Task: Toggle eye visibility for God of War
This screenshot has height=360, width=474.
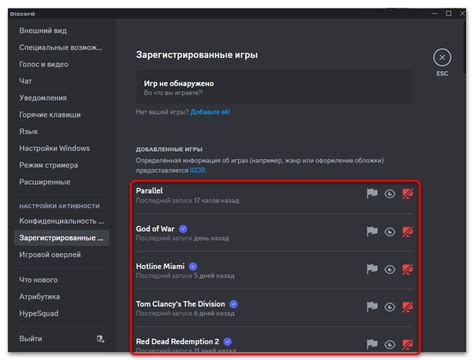Action: 390,231
